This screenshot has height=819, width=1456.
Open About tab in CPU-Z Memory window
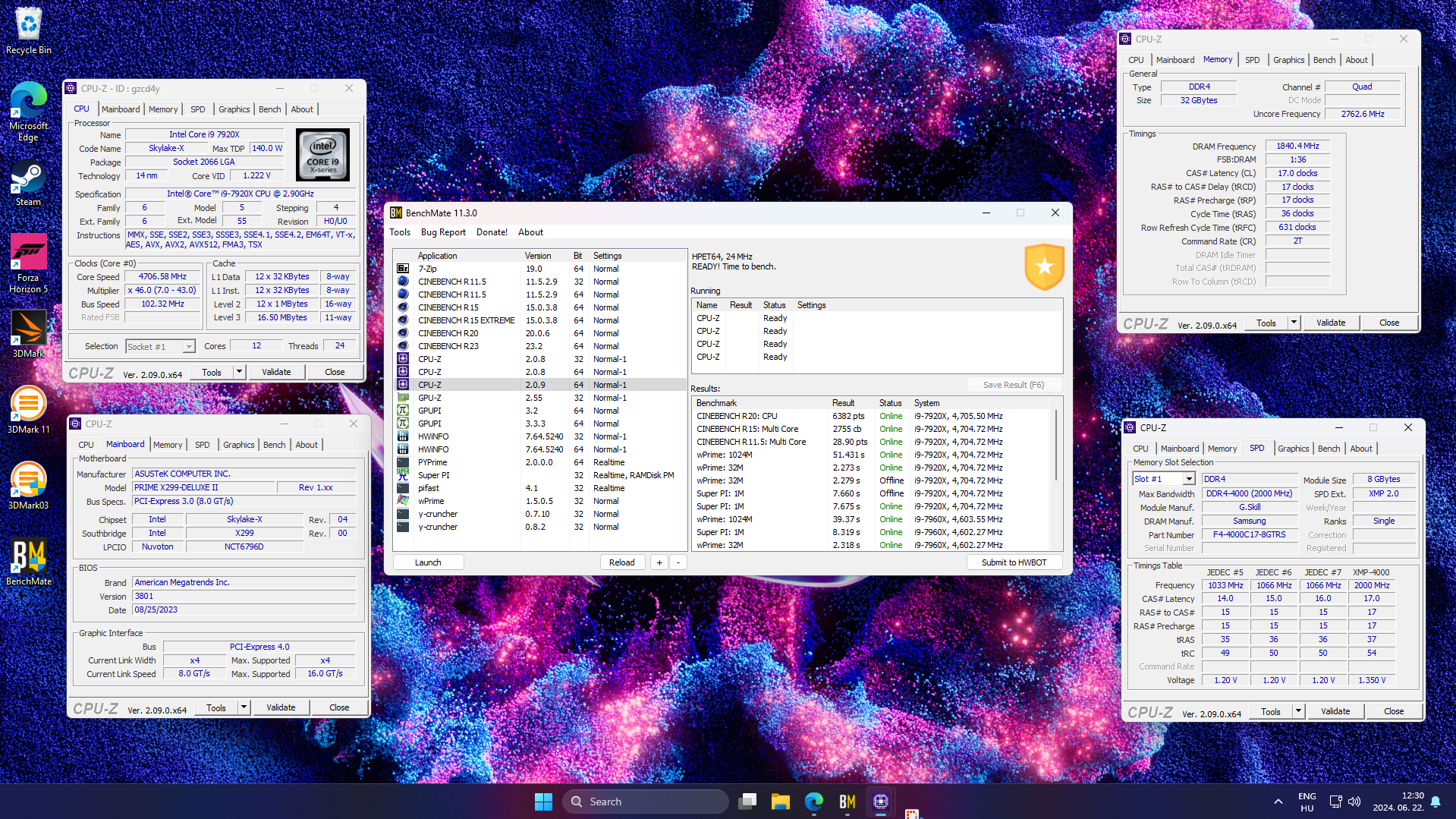[x=1357, y=60]
